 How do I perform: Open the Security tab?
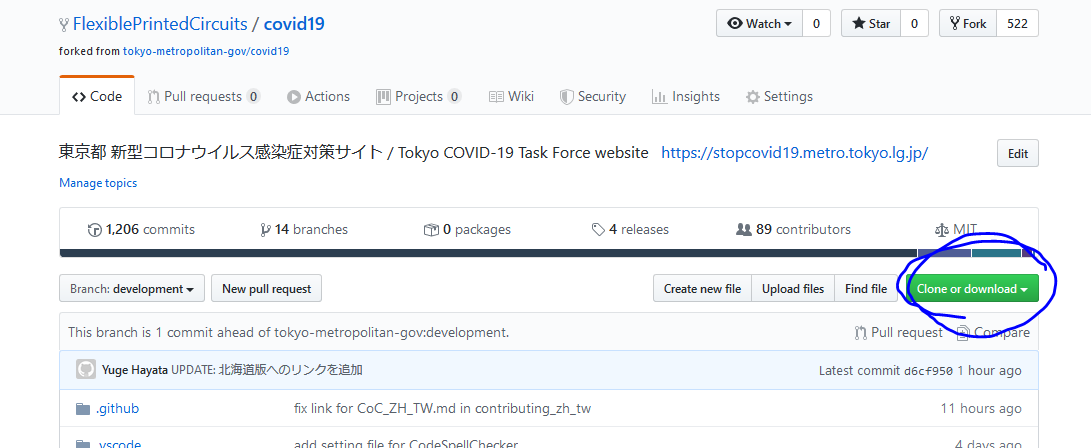[x=593, y=97]
